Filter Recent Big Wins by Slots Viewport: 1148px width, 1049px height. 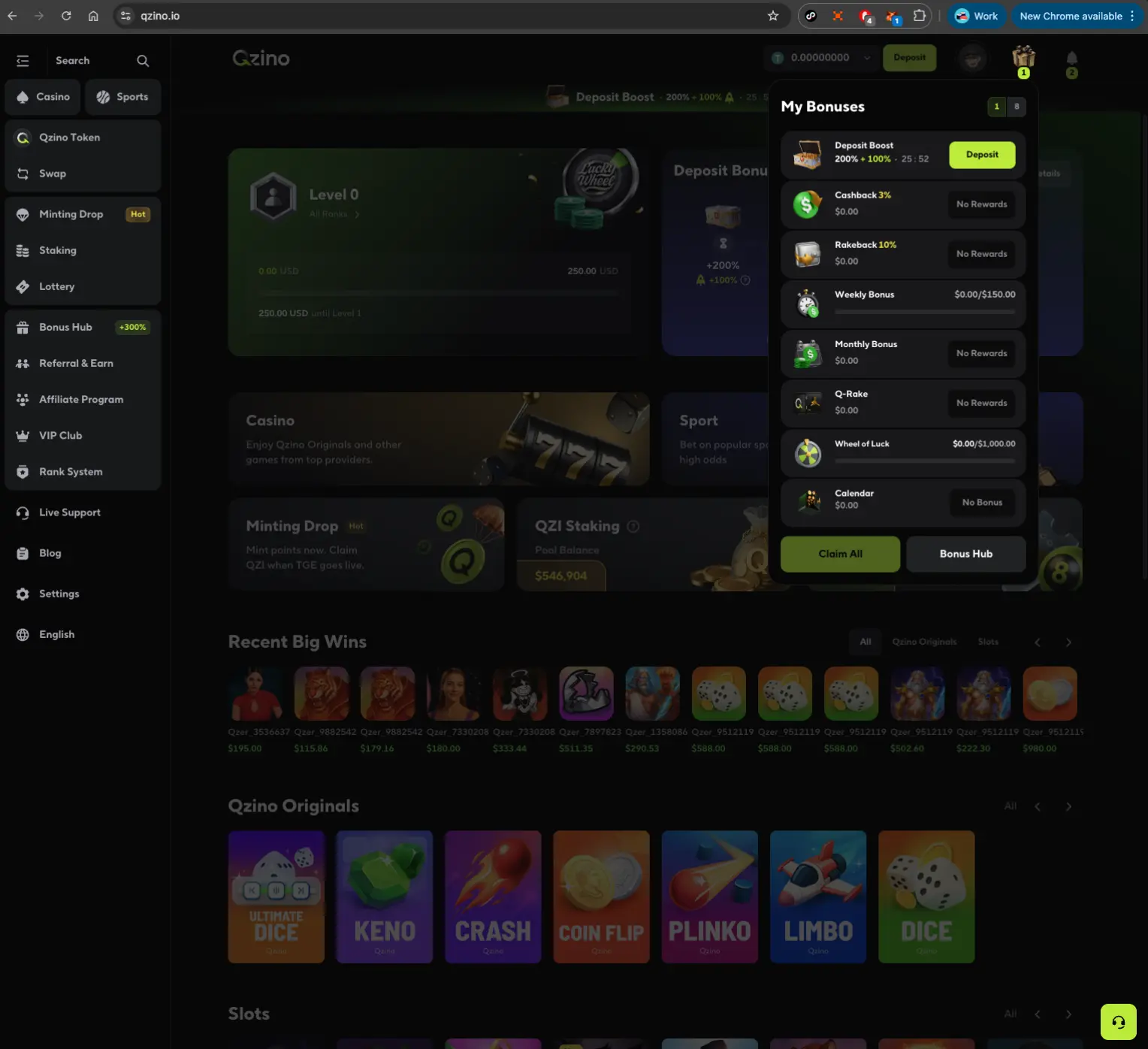pos(988,642)
